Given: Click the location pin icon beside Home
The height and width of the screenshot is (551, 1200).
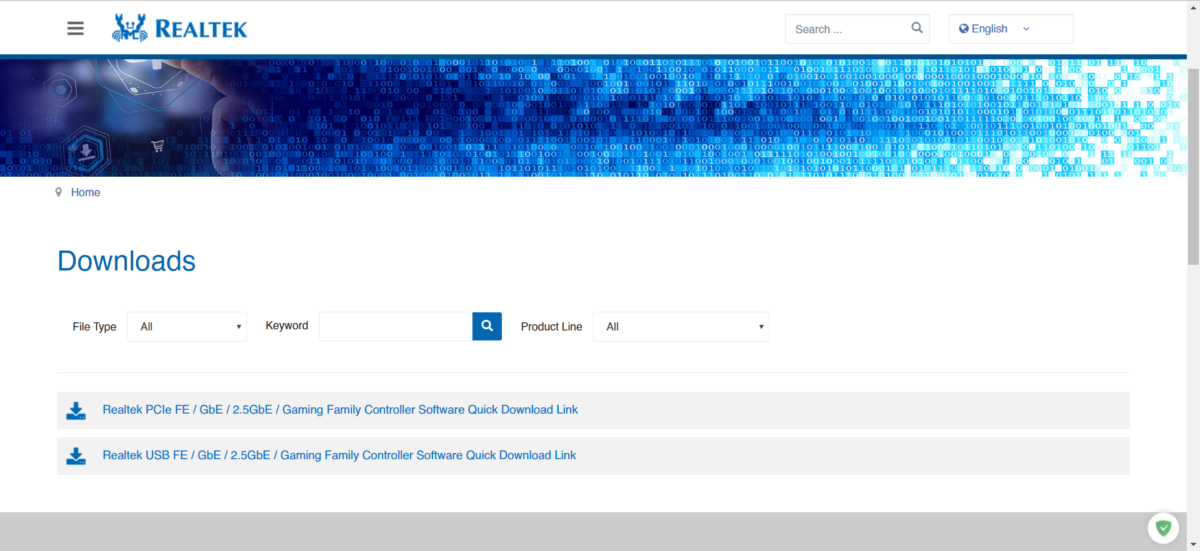Looking at the screenshot, I should [59, 192].
